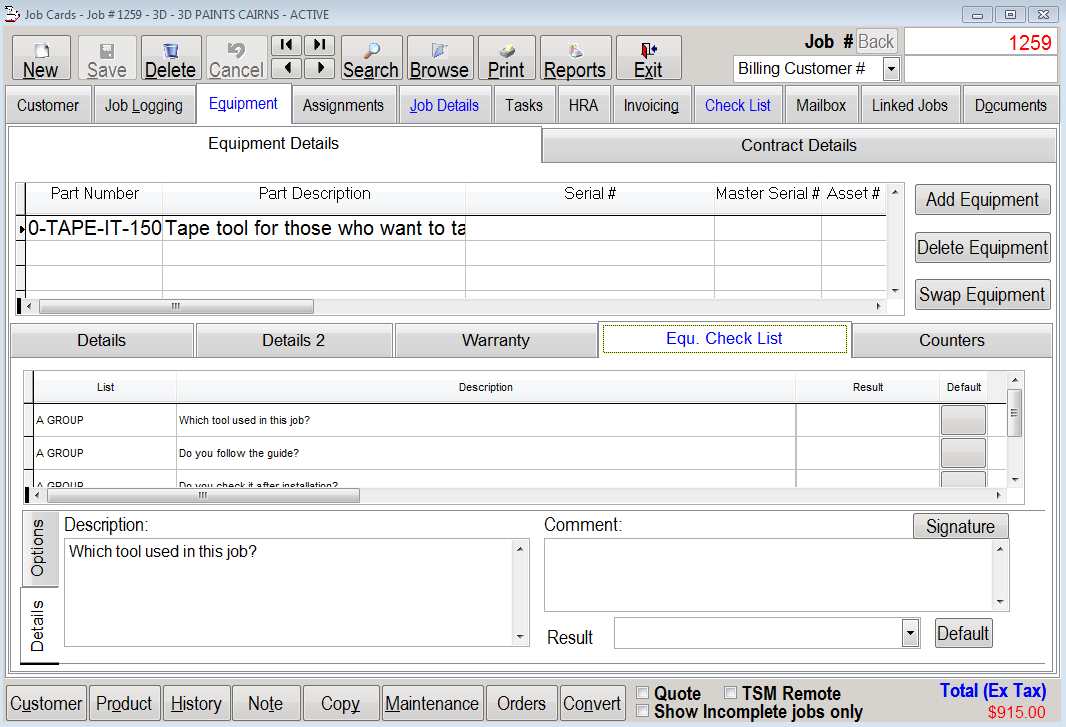The width and height of the screenshot is (1066, 727).
Task: Open the Browse toolbar icon
Action: click(439, 59)
